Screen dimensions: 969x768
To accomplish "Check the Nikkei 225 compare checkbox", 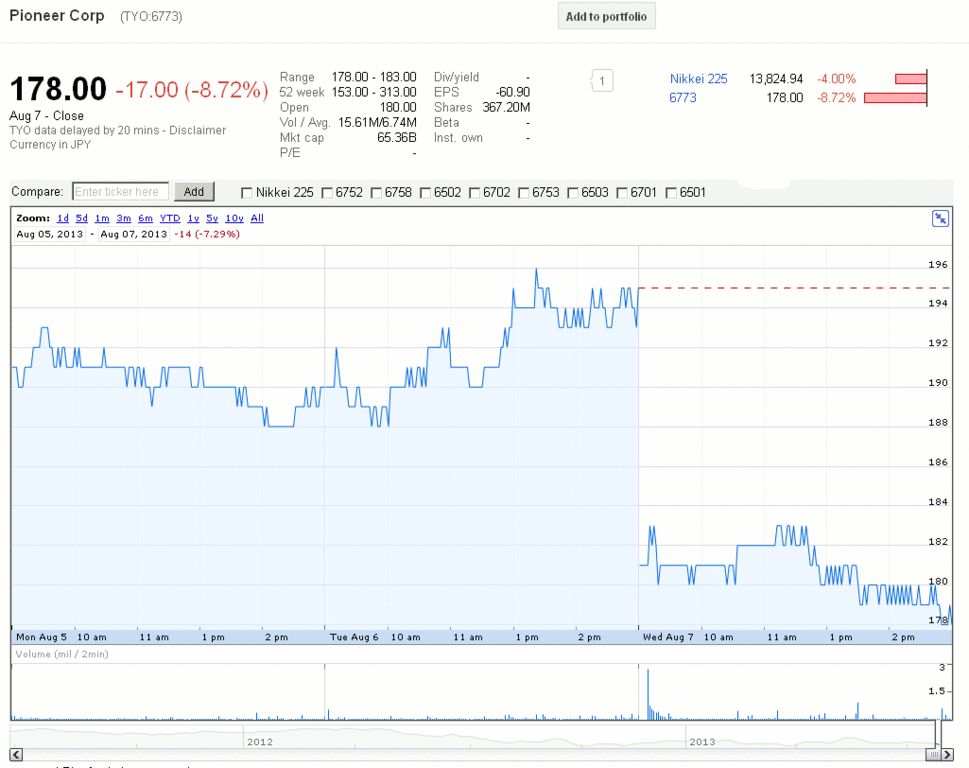I will (x=247, y=193).
